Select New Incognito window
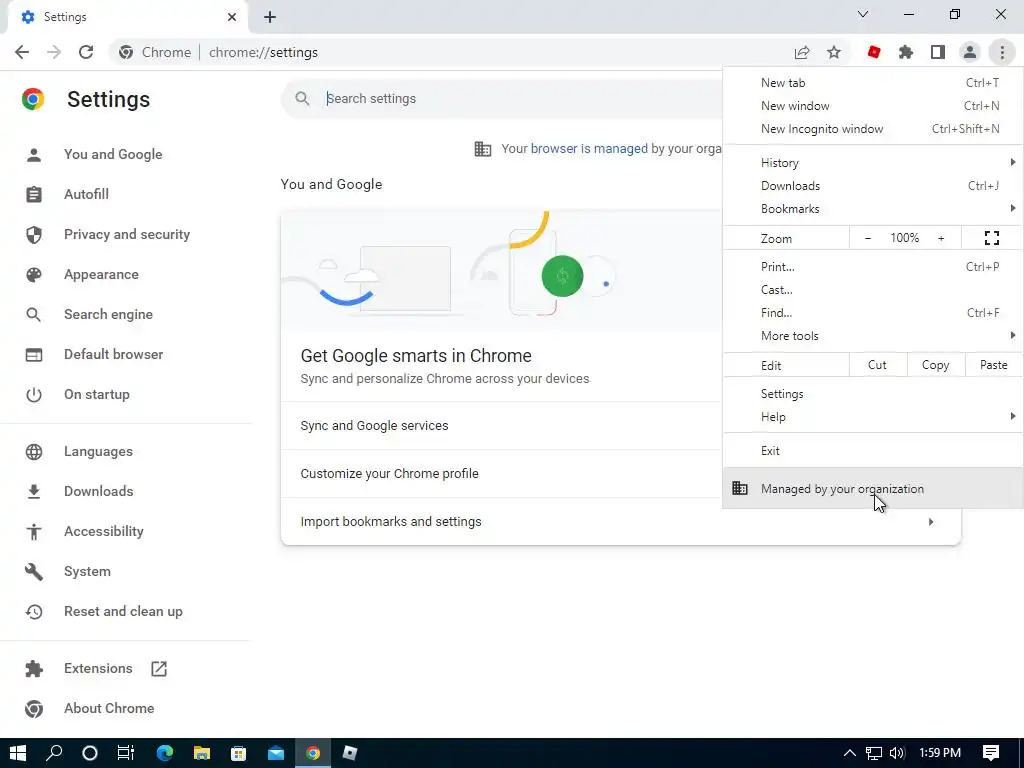Image resolution: width=1024 pixels, height=768 pixels. click(873, 129)
